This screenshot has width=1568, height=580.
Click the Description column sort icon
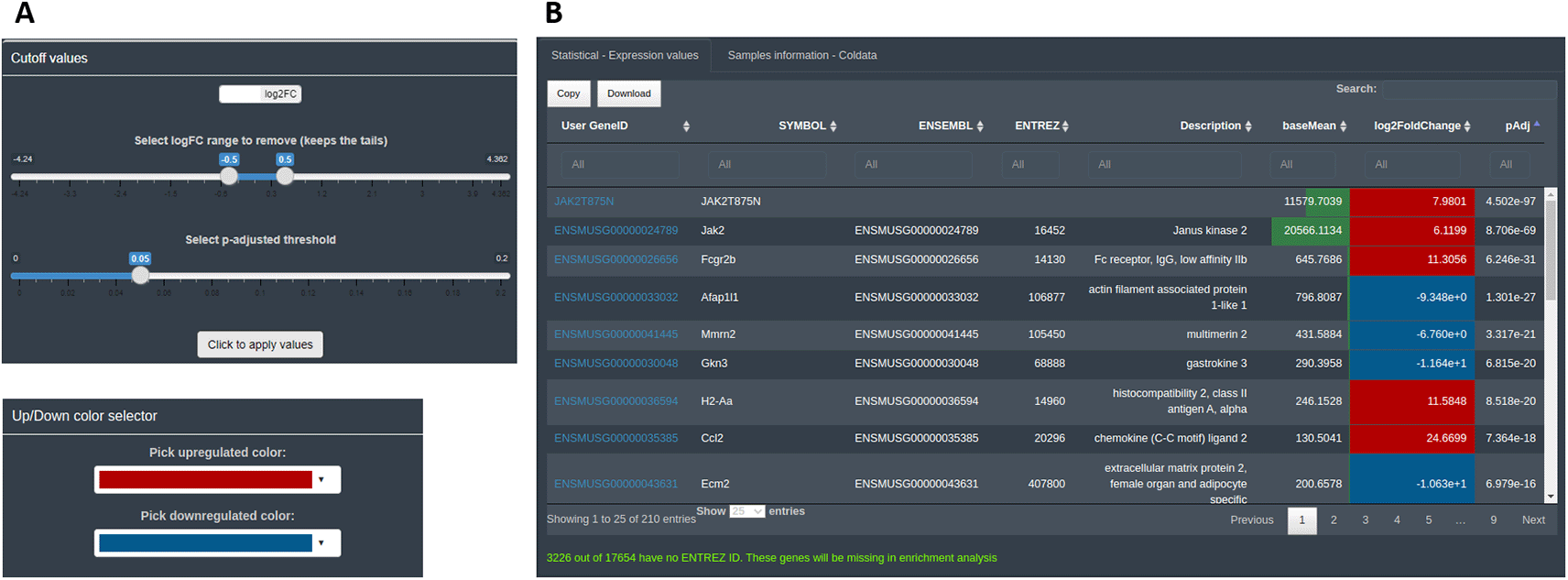(x=1248, y=126)
